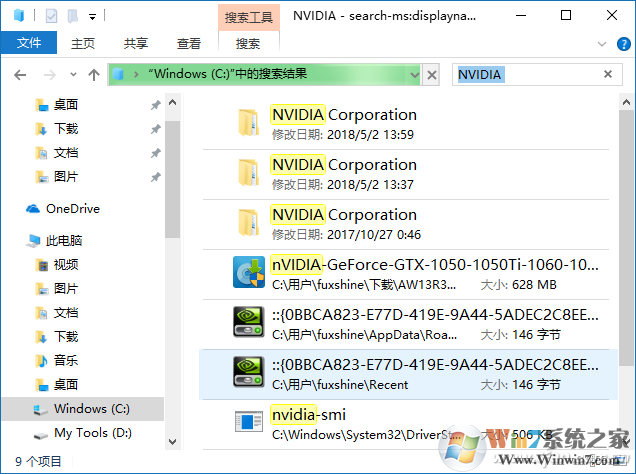Select Windows (C:) drive in sidebar

tap(82, 409)
